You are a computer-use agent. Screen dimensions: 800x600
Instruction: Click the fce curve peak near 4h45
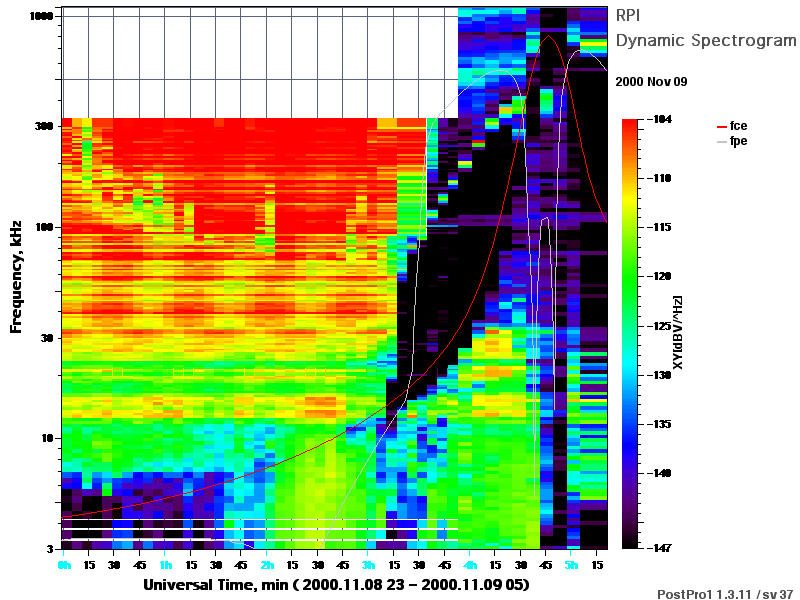[x=548, y=36]
